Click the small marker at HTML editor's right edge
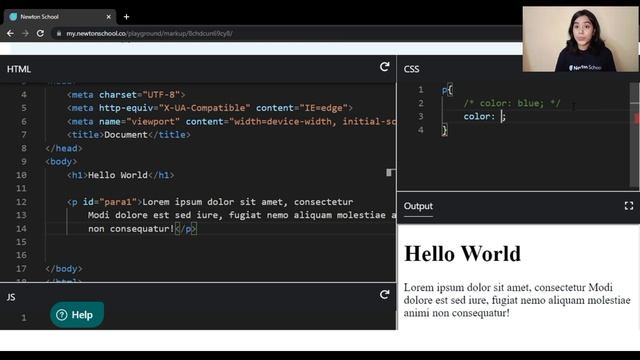Image resolution: width=640 pixels, height=360 pixels. 390,173
